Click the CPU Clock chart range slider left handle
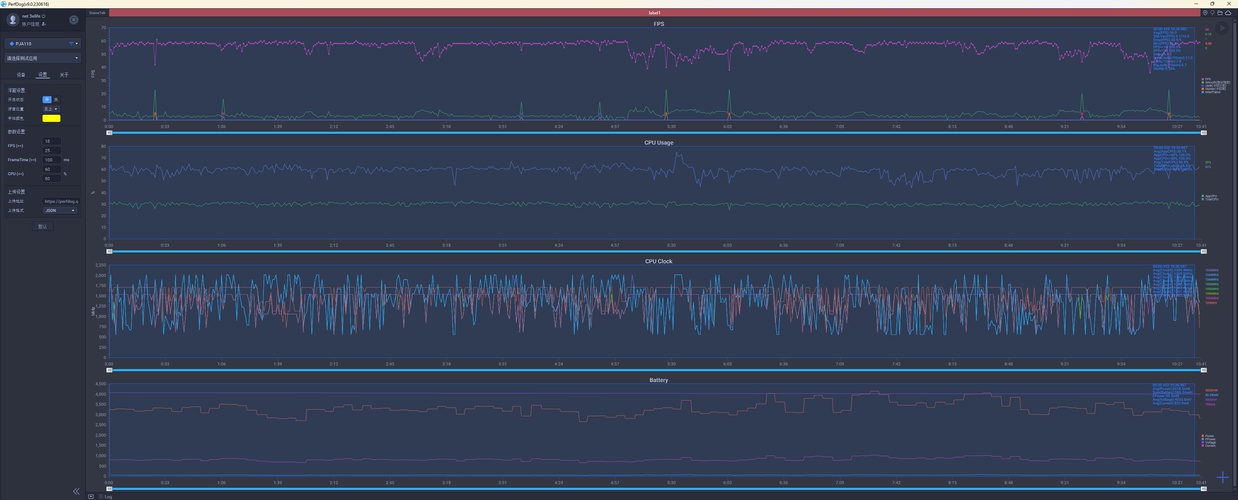 pos(109,370)
